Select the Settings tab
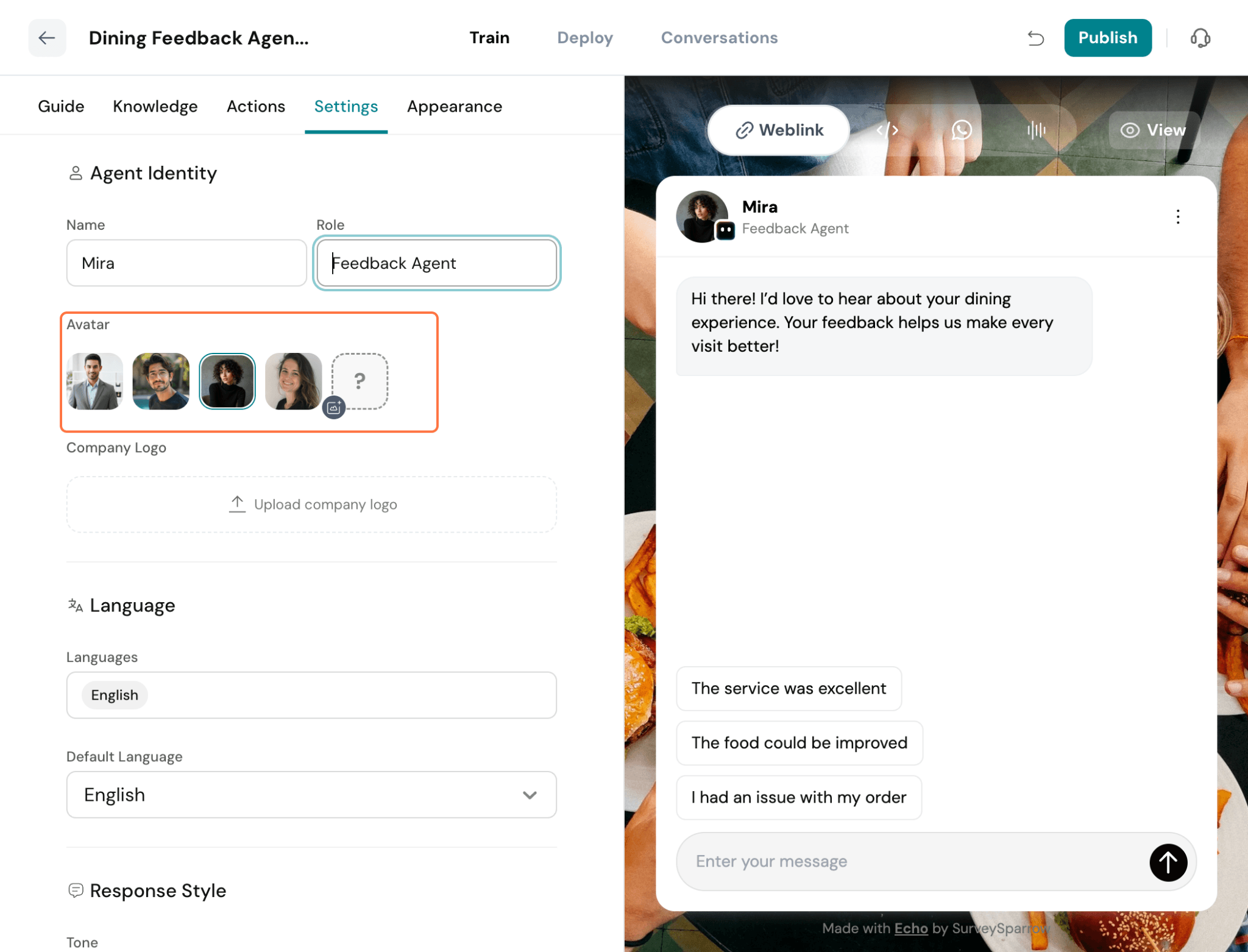 pos(346,107)
